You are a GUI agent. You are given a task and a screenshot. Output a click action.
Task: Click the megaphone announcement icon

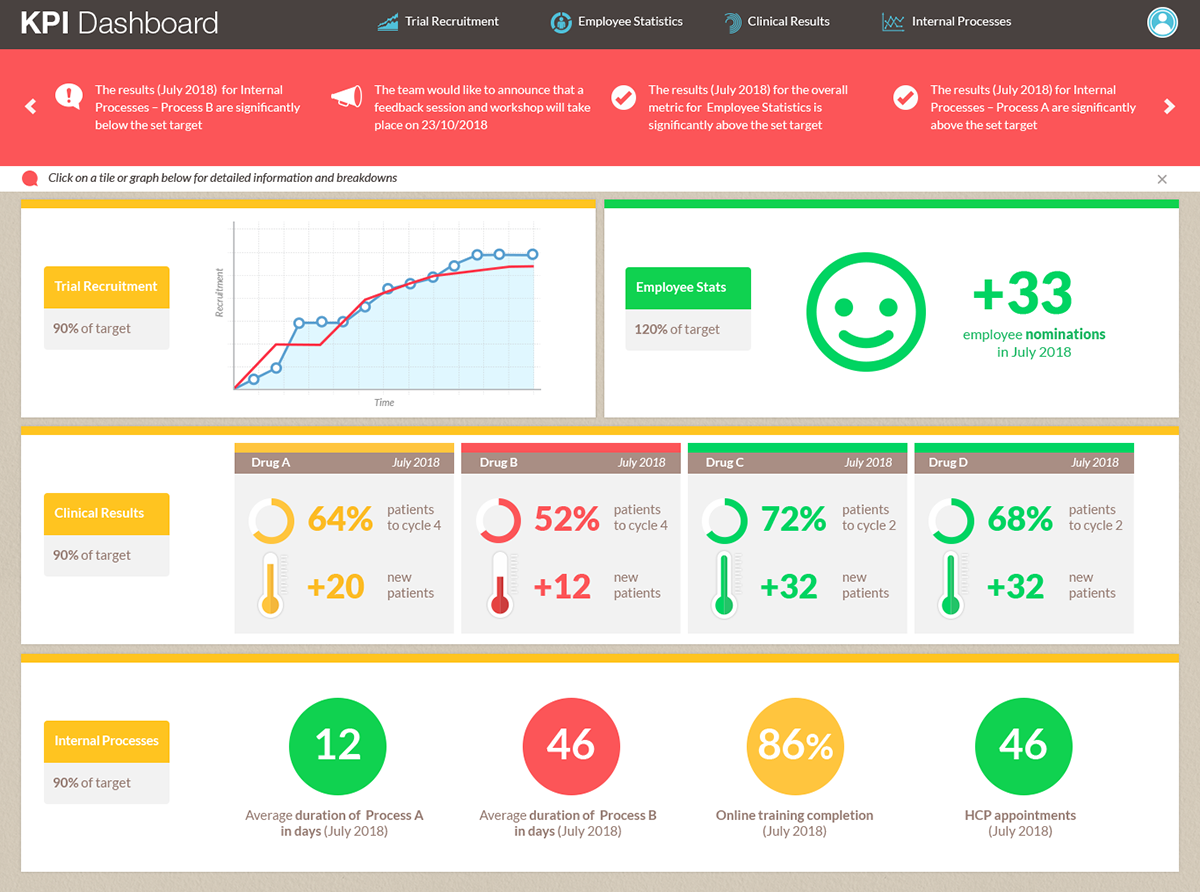tap(346, 97)
